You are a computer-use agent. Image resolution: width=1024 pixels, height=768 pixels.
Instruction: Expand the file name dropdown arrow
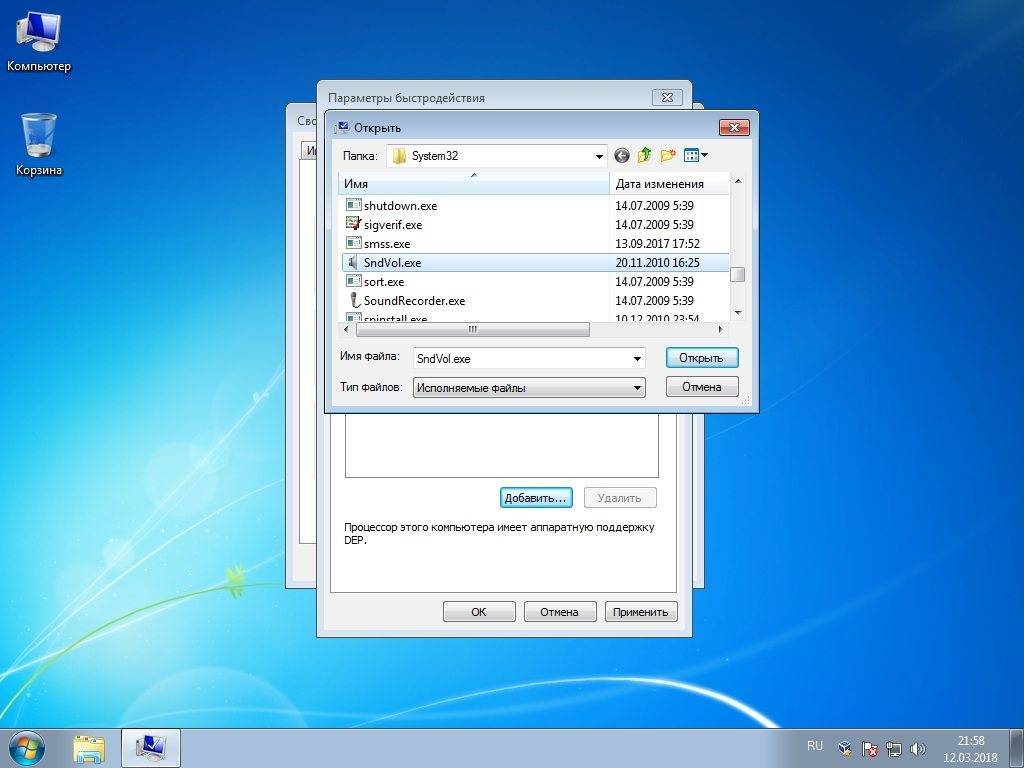637,359
